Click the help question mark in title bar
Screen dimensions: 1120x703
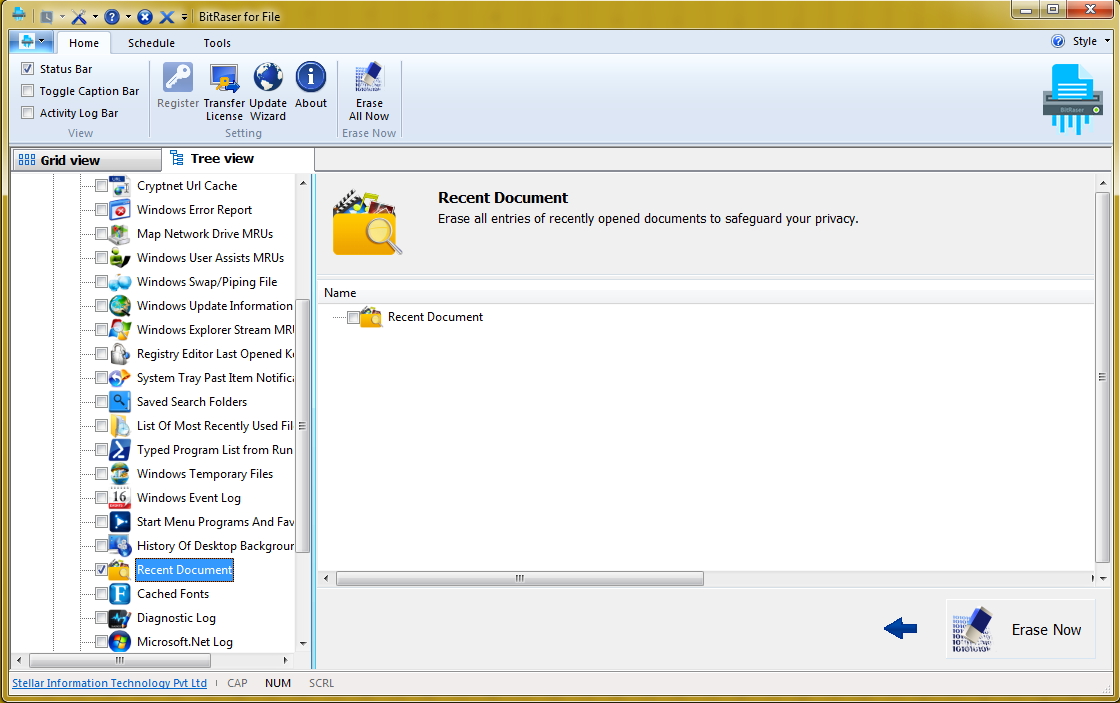(x=112, y=16)
